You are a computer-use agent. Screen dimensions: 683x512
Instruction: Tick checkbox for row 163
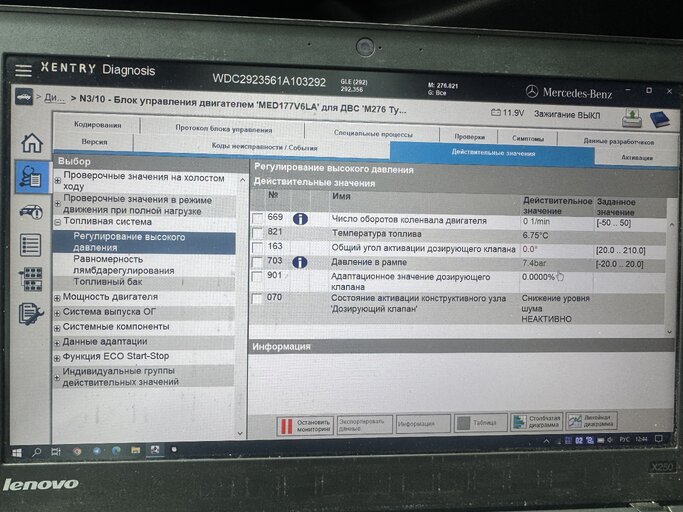click(x=257, y=247)
